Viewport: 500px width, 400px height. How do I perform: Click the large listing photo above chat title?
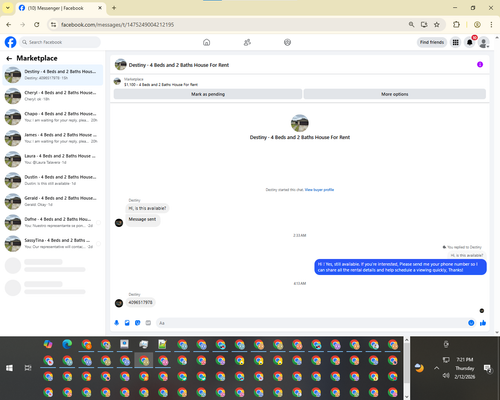[300, 123]
